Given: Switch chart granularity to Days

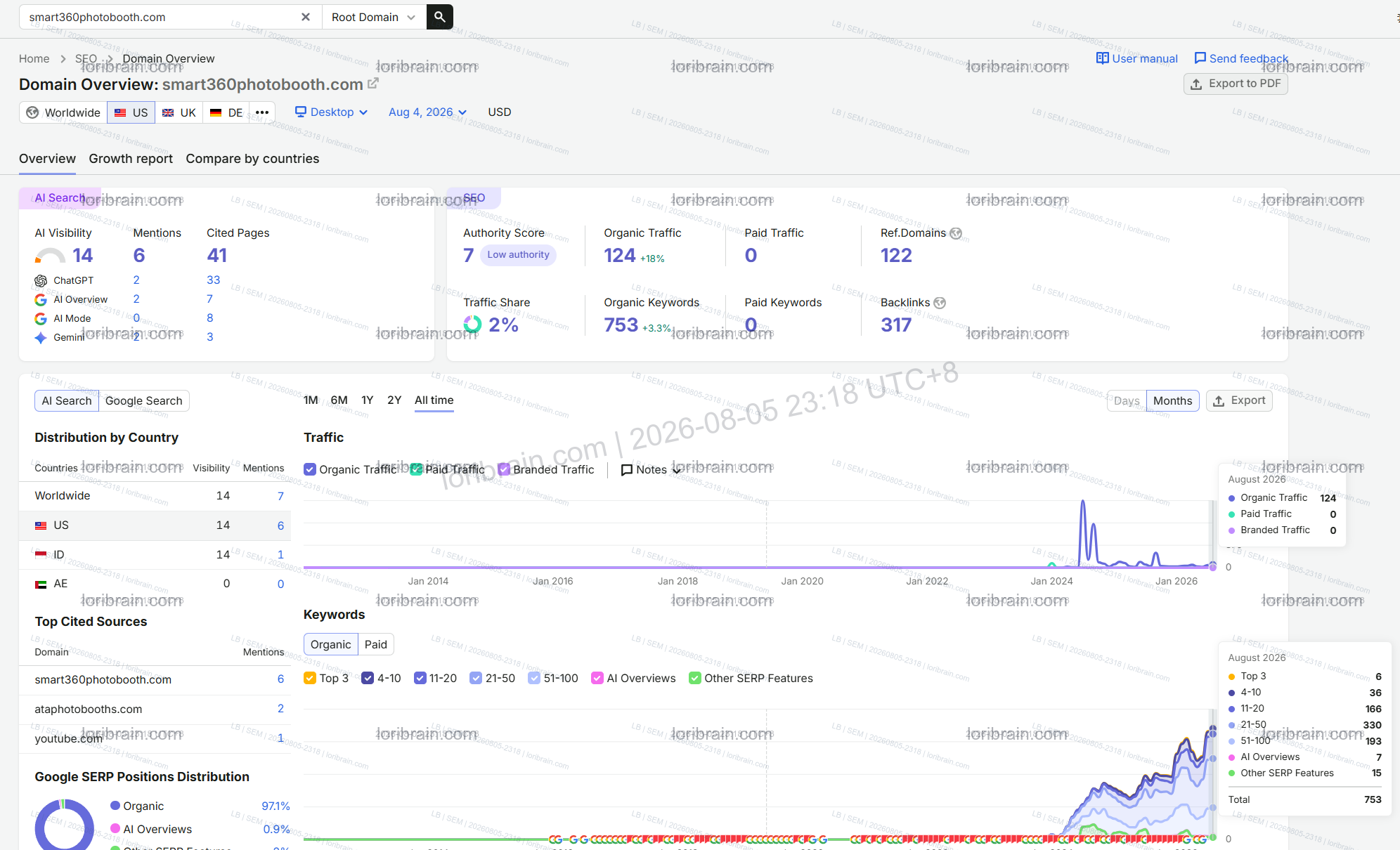Looking at the screenshot, I should [1127, 401].
